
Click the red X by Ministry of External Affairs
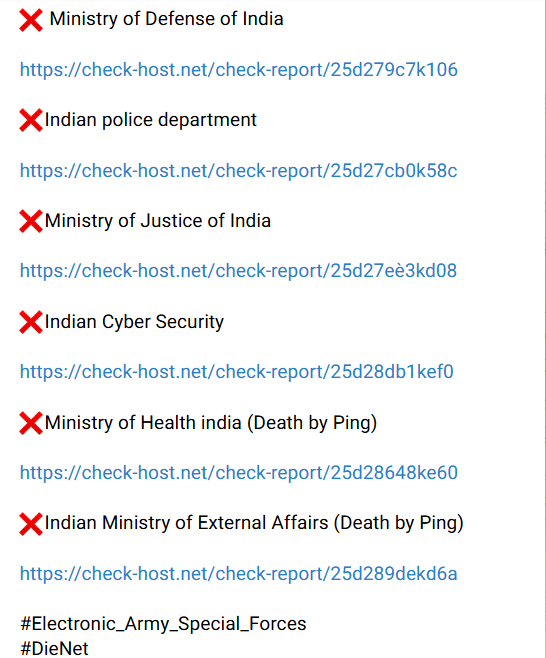[x=31, y=524]
